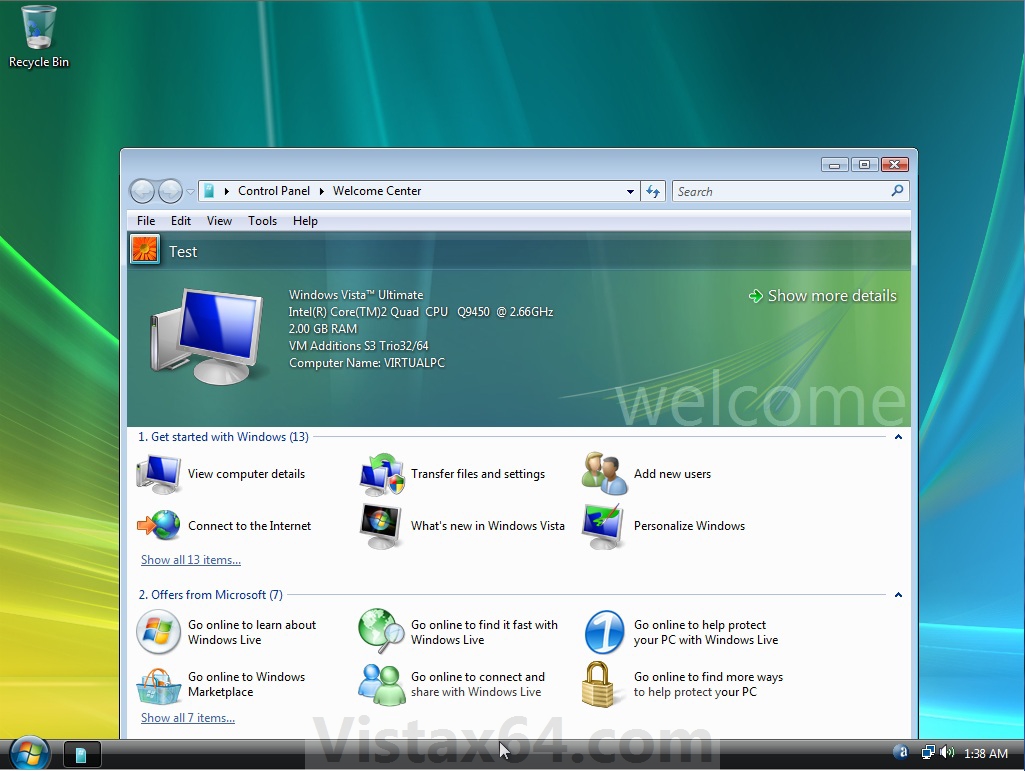Click Show all 7 items link
Viewport: 1025px width, 771px height.
188,717
